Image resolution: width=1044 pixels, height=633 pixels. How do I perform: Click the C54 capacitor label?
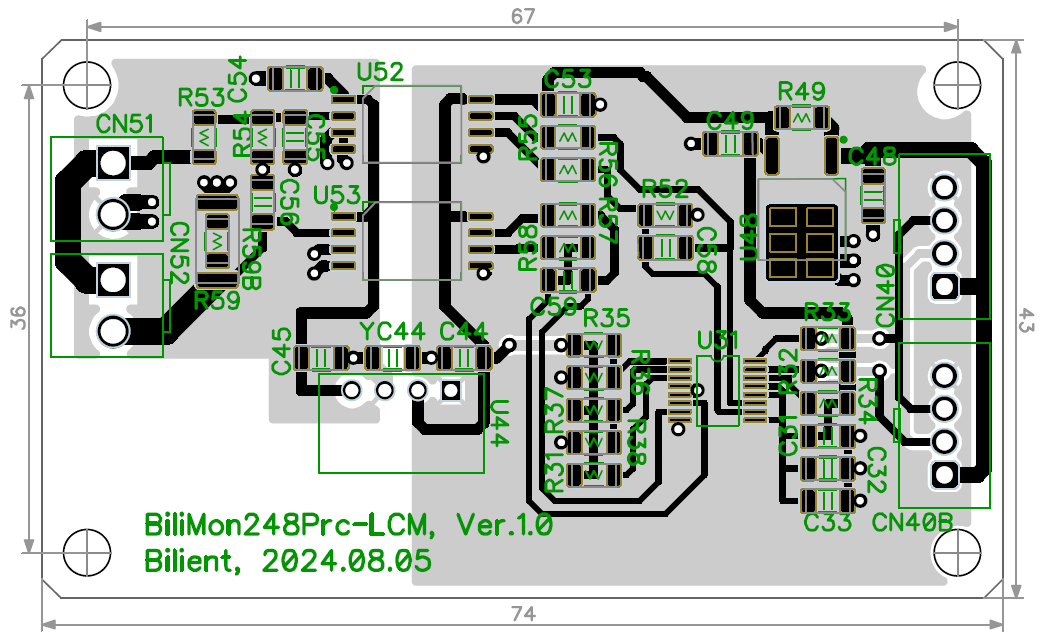(237, 80)
